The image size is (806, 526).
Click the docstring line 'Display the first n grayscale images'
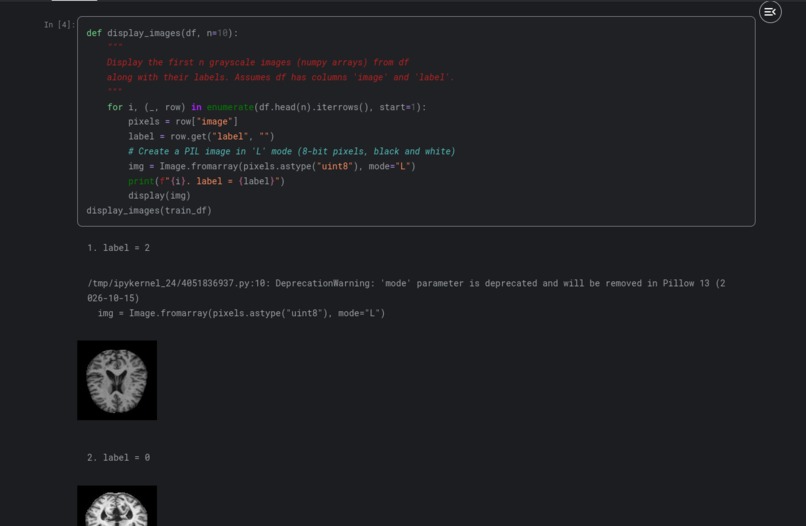click(258, 62)
